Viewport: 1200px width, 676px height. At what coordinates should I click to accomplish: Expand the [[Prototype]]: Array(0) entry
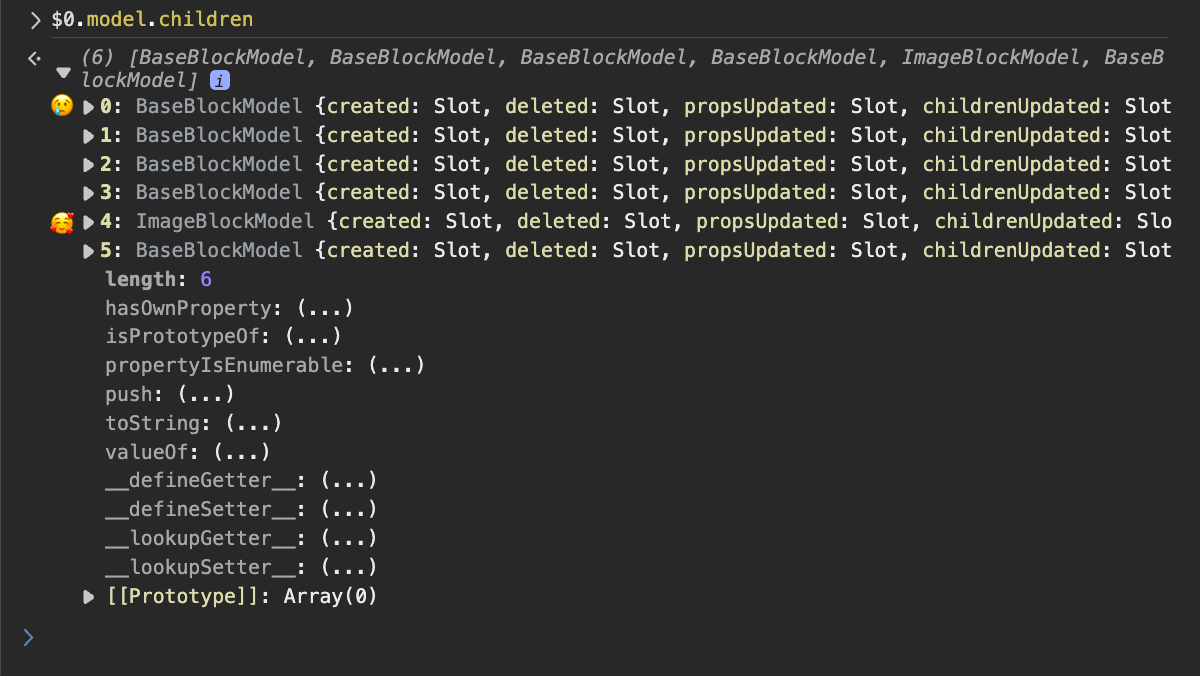(x=88, y=596)
